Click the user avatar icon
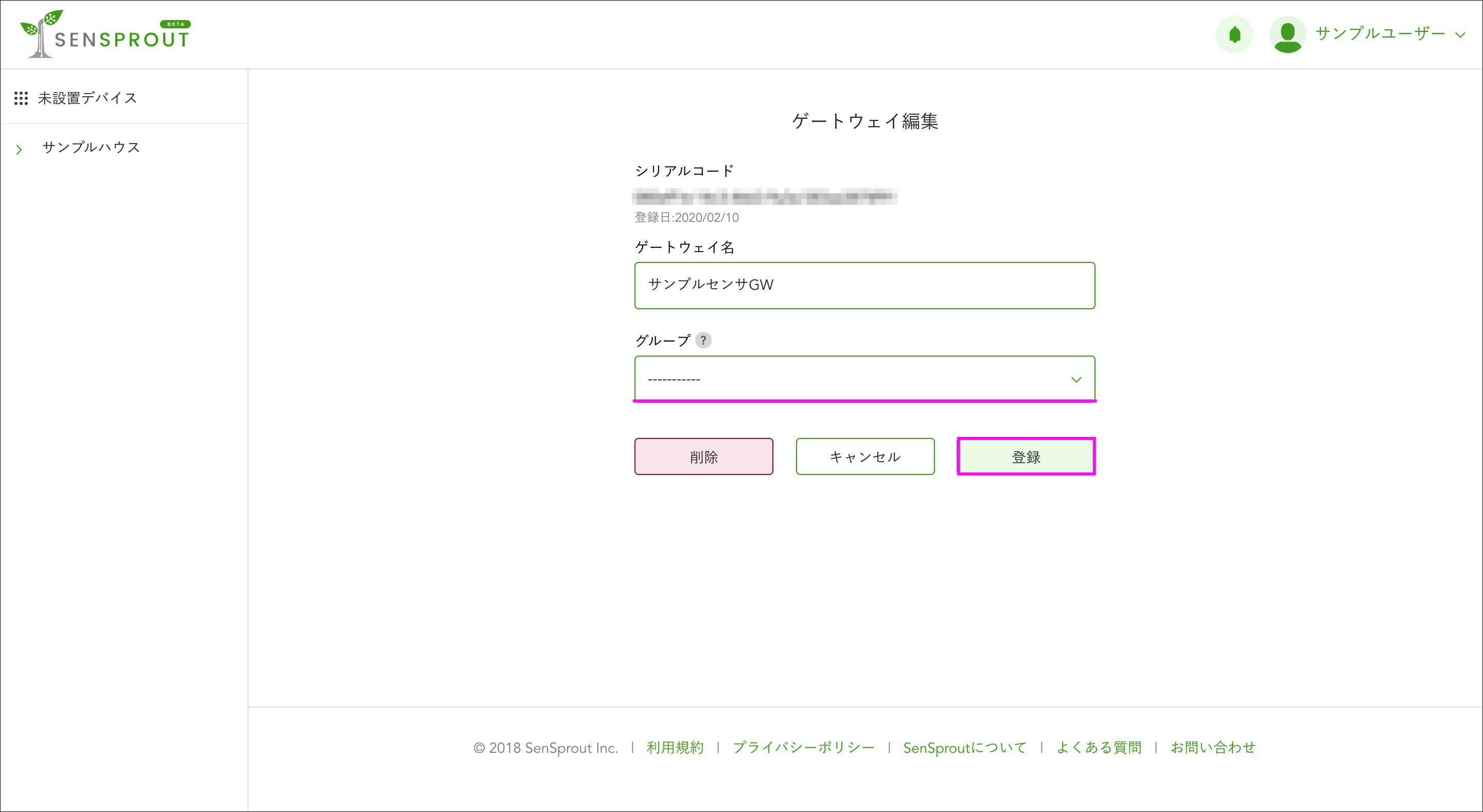Viewport: 1483px width, 812px height. point(1287,34)
